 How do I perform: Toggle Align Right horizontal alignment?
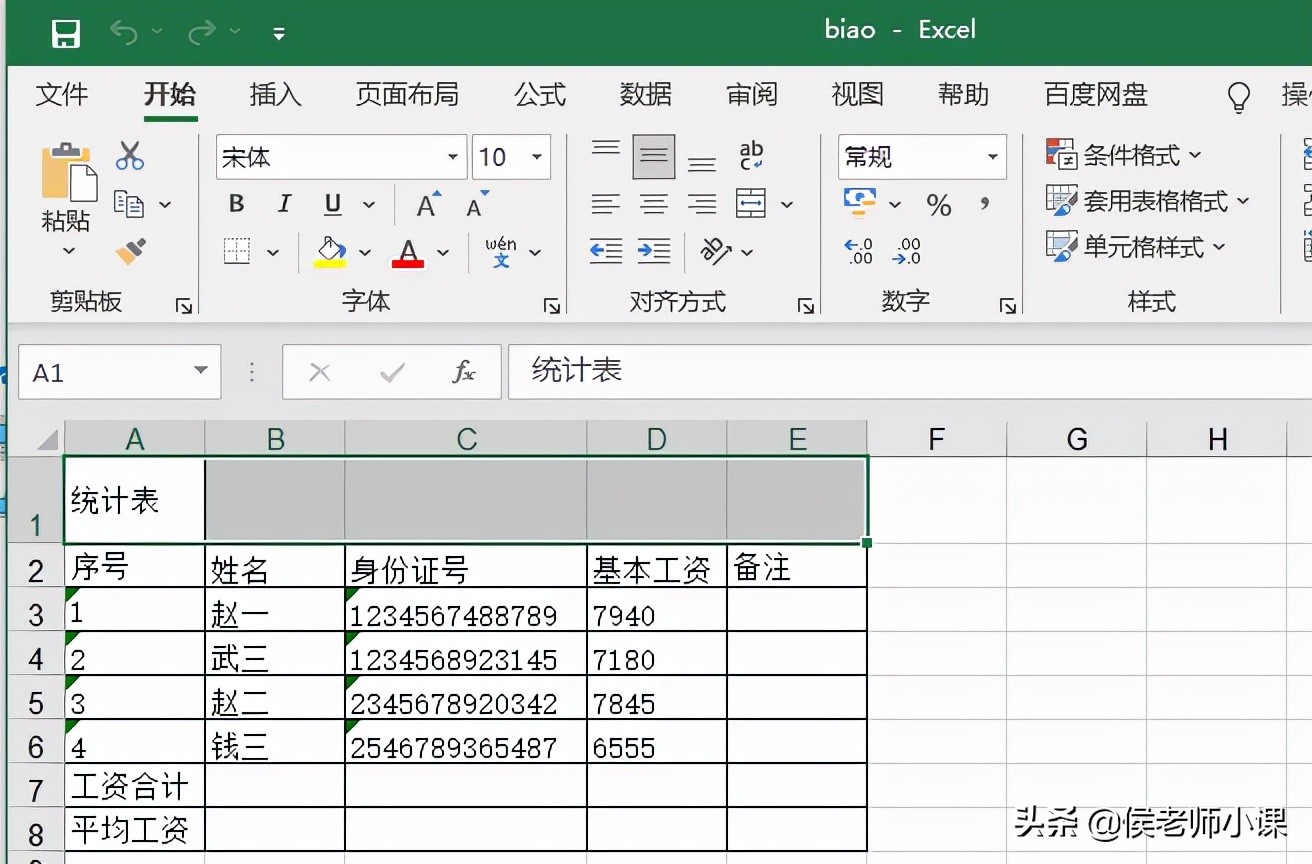pos(702,204)
